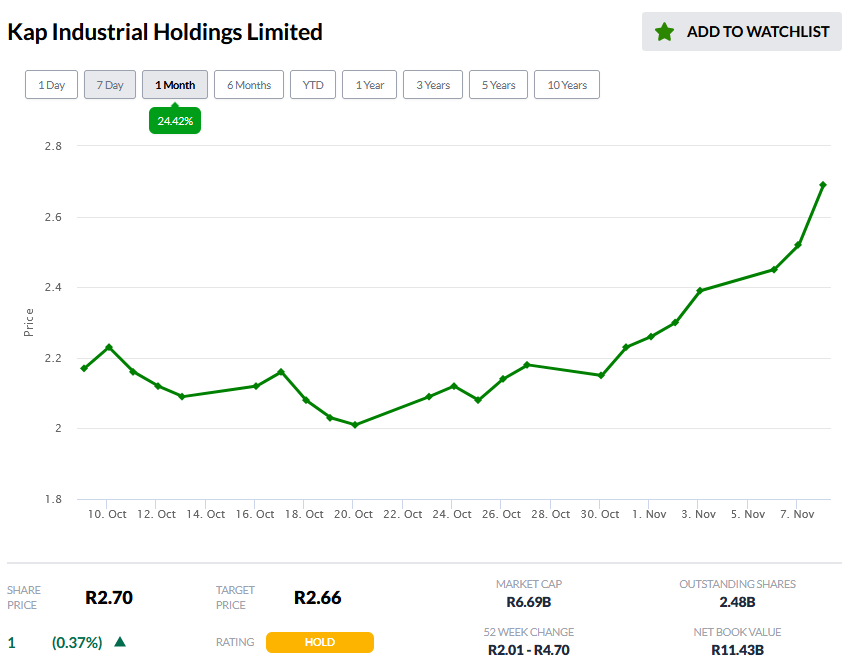Screen dimensions: 859x664
Task: Click the 2.48B outstanding shares value
Action: pyautogui.click(x=737, y=602)
